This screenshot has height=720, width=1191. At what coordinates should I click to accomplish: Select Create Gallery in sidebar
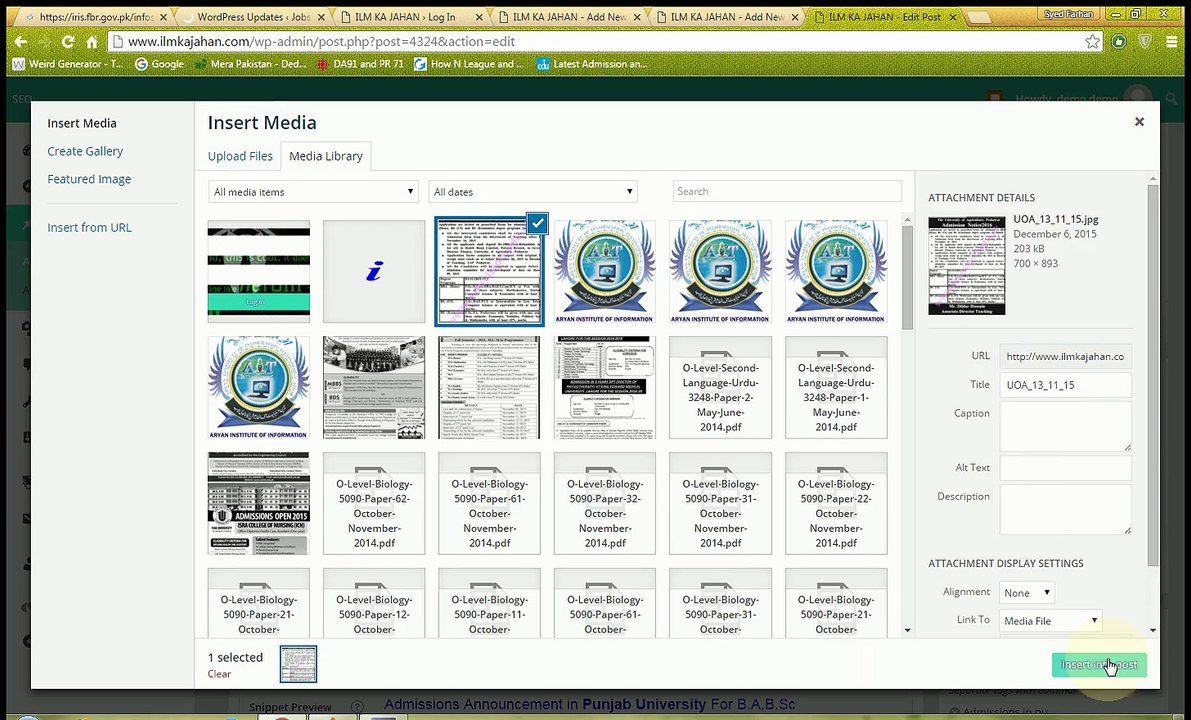(85, 151)
